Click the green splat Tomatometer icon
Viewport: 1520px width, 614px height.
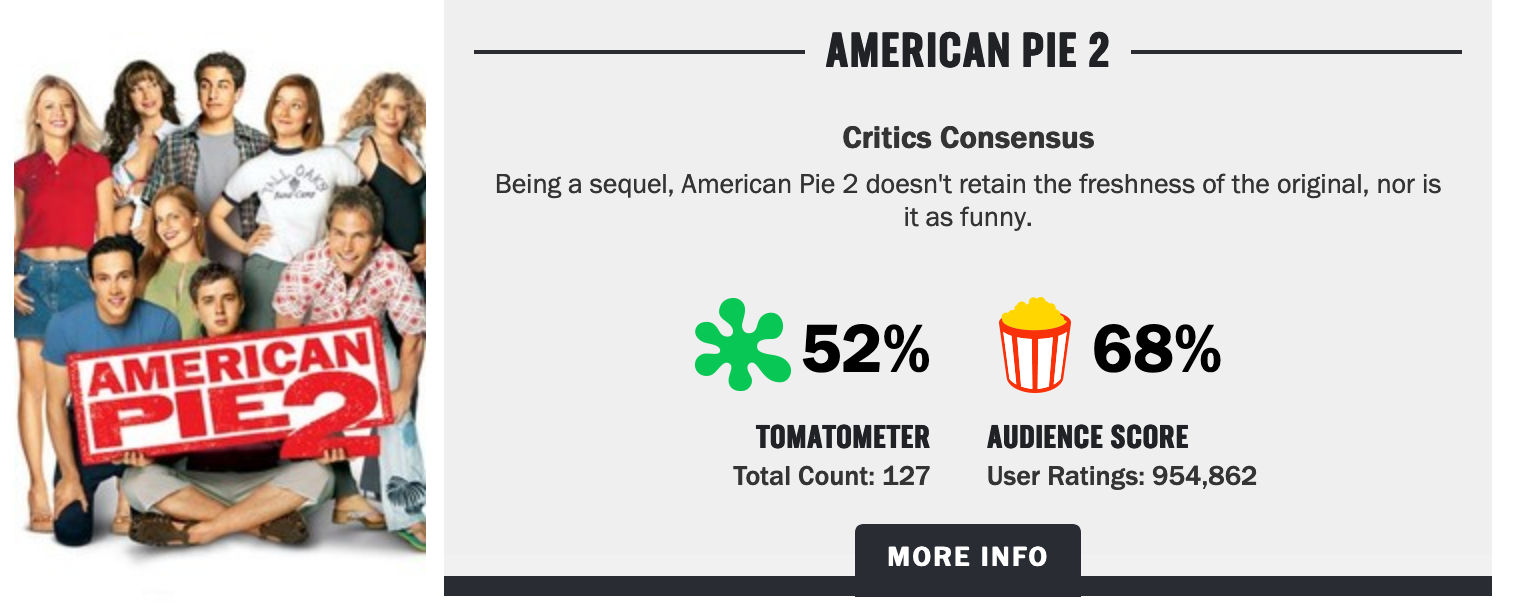(741, 344)
